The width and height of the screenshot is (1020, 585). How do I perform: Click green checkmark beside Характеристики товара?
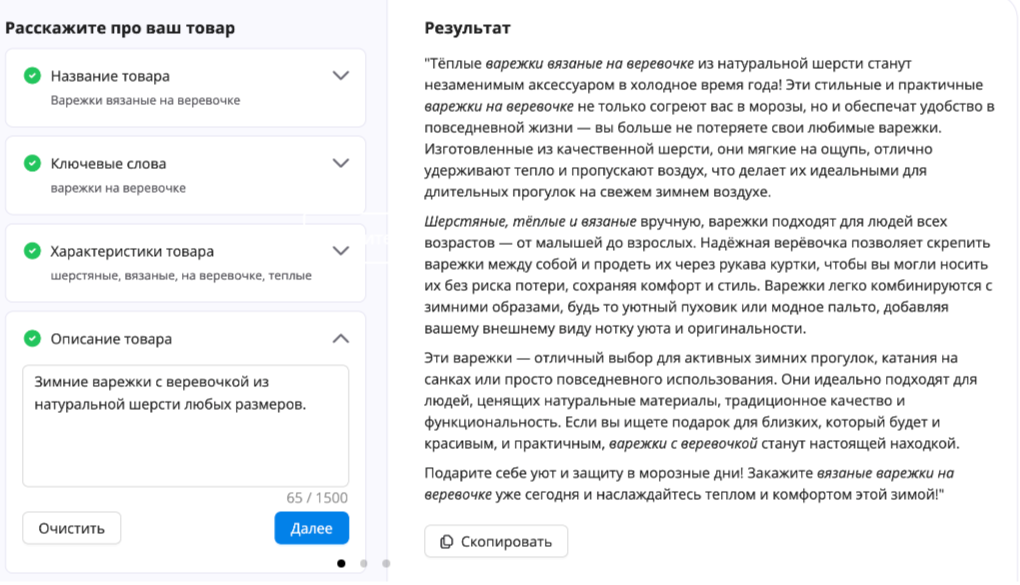coord(32,251)
